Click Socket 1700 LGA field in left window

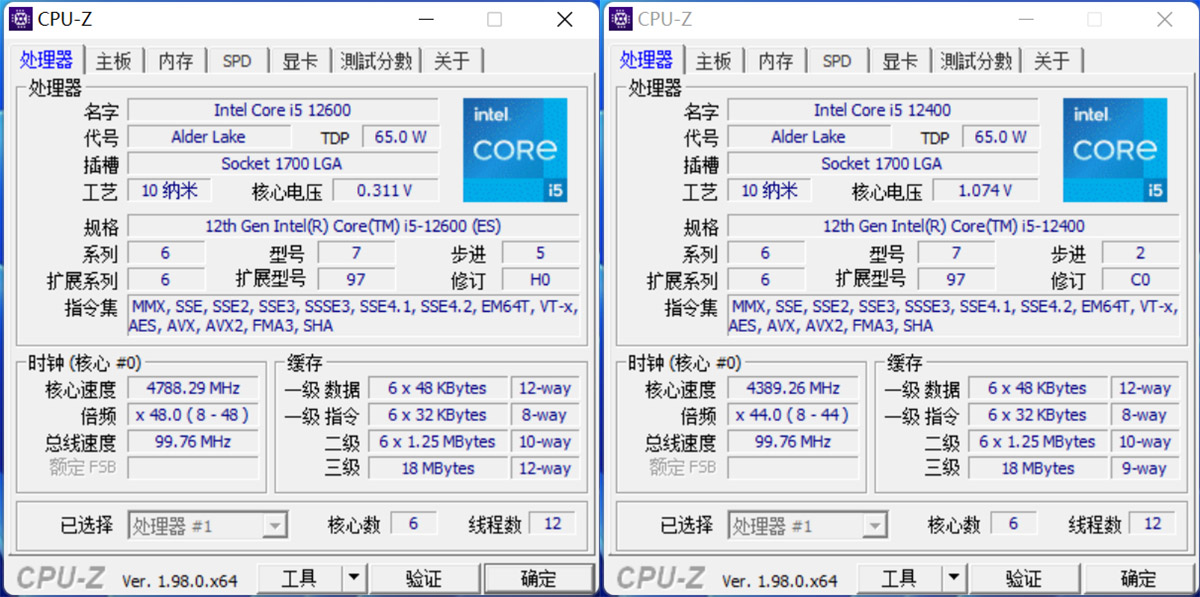tap(283, 163)
